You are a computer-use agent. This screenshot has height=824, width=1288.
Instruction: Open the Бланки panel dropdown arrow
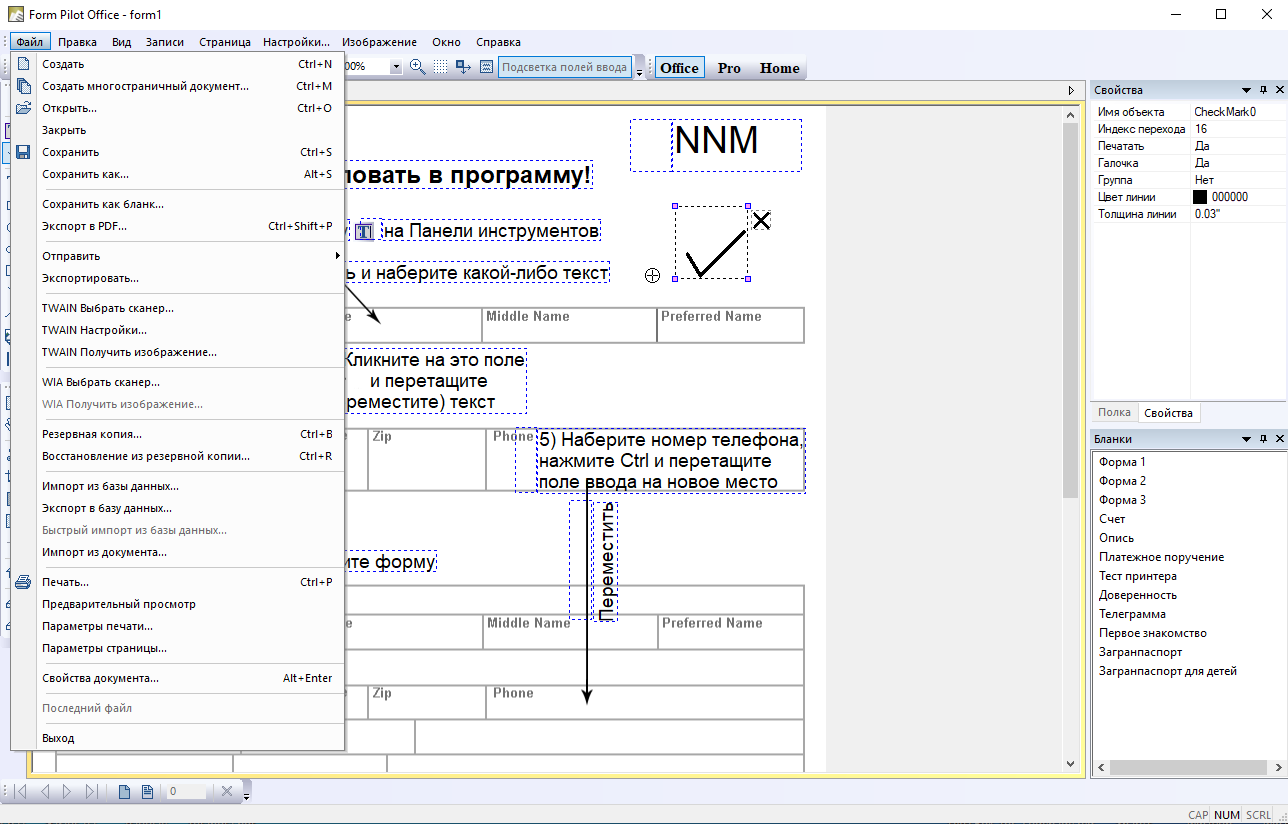(x=1246, y=439)
